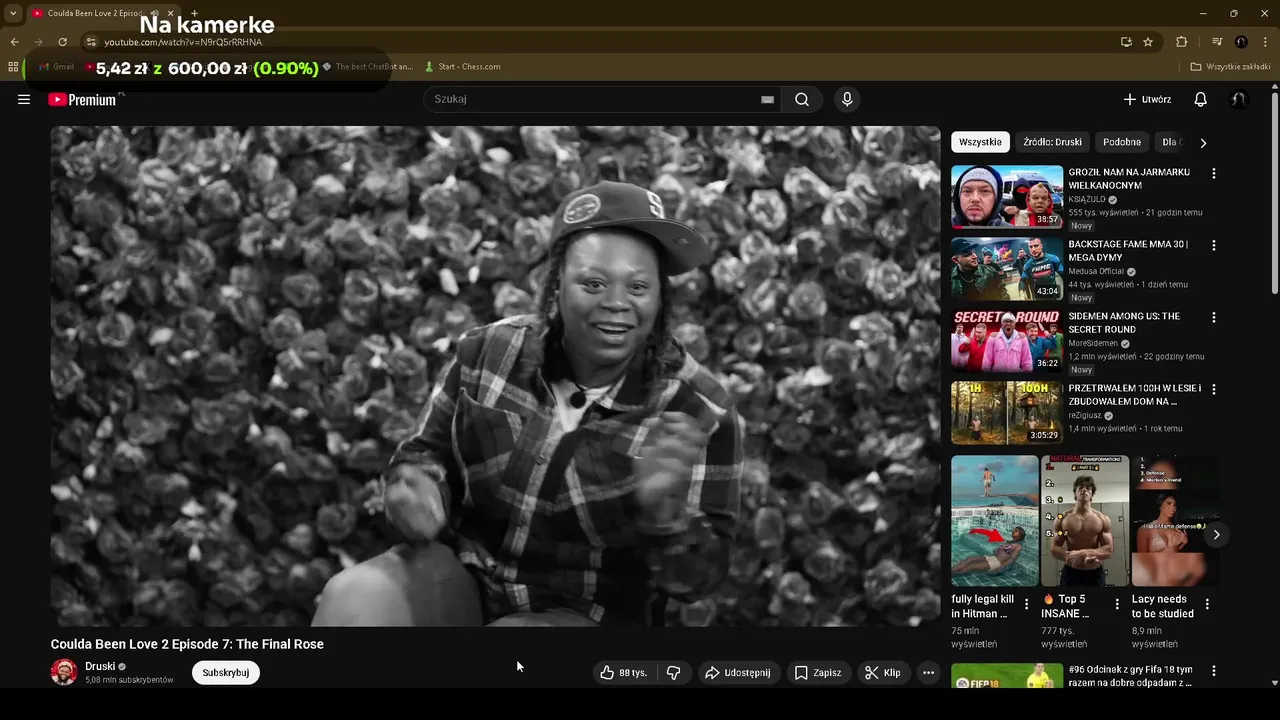
Task: Open Druski channel avatar
Action: tap(64, 672)
